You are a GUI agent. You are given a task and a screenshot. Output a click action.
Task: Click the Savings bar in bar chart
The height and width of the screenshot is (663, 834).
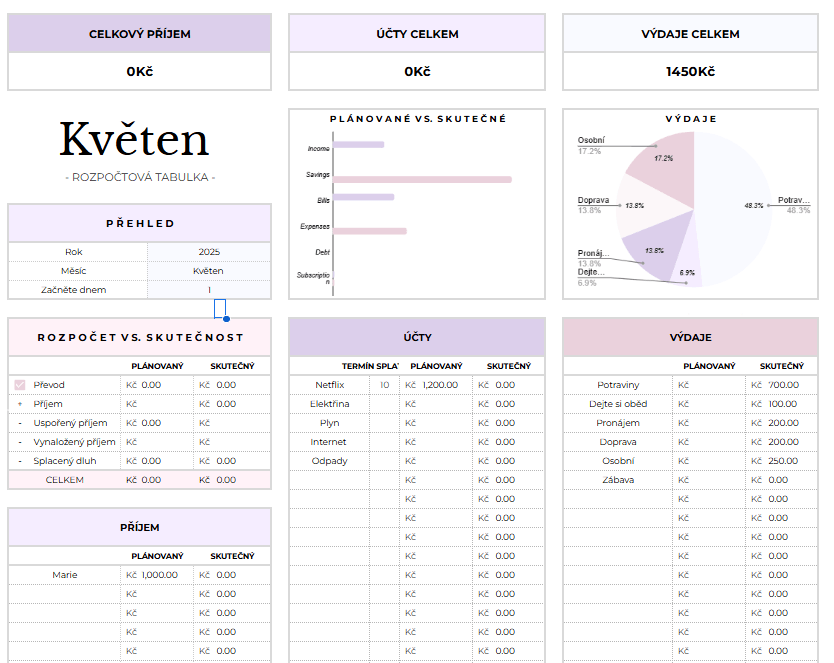click(x=421, y=180)
